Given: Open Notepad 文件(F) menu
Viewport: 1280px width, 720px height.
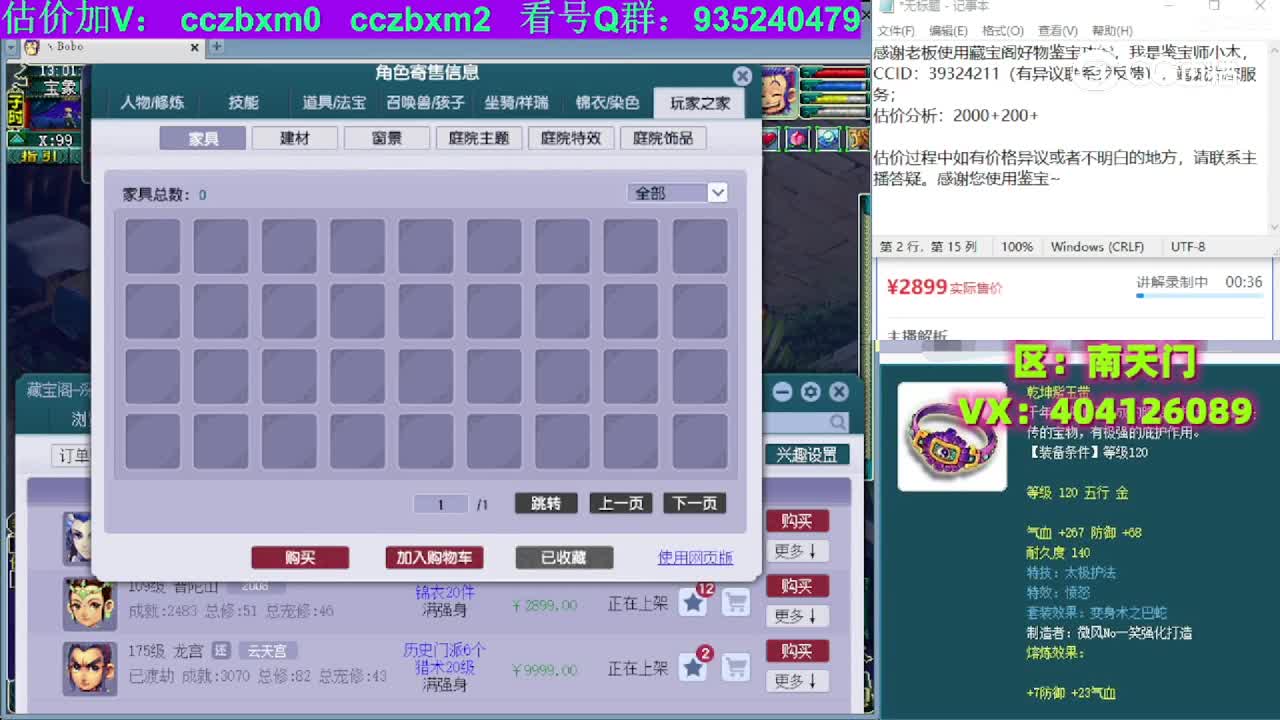Looking at the screenshot, I should point(895,31).
